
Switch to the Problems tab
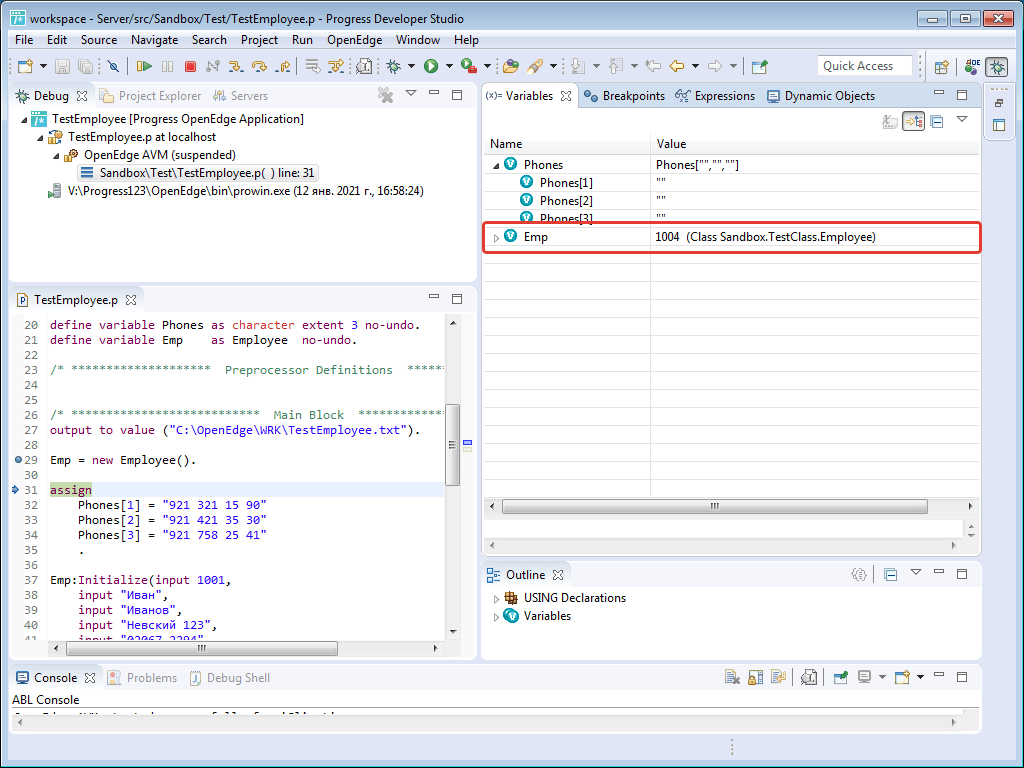[142, 678]
